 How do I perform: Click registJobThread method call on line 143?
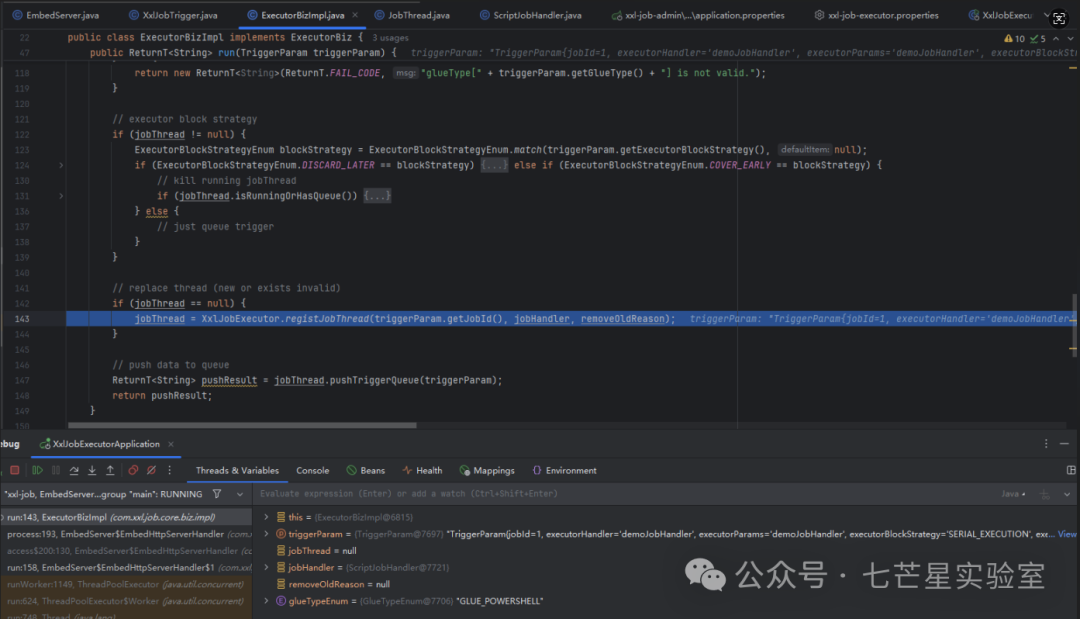tap(326, 319)
